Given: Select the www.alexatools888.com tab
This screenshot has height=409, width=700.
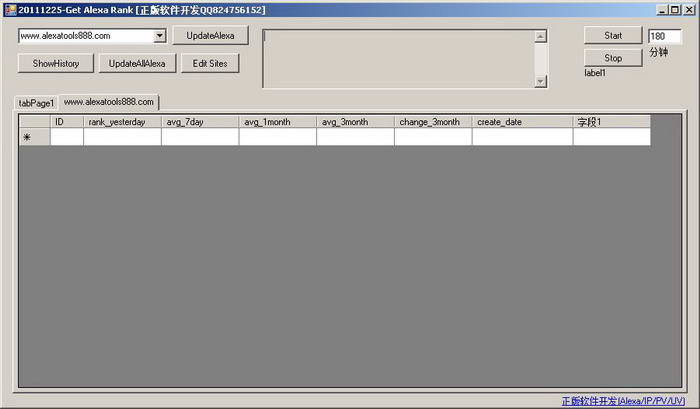Looking at the screenshot, I should click(x=108, y=102).
